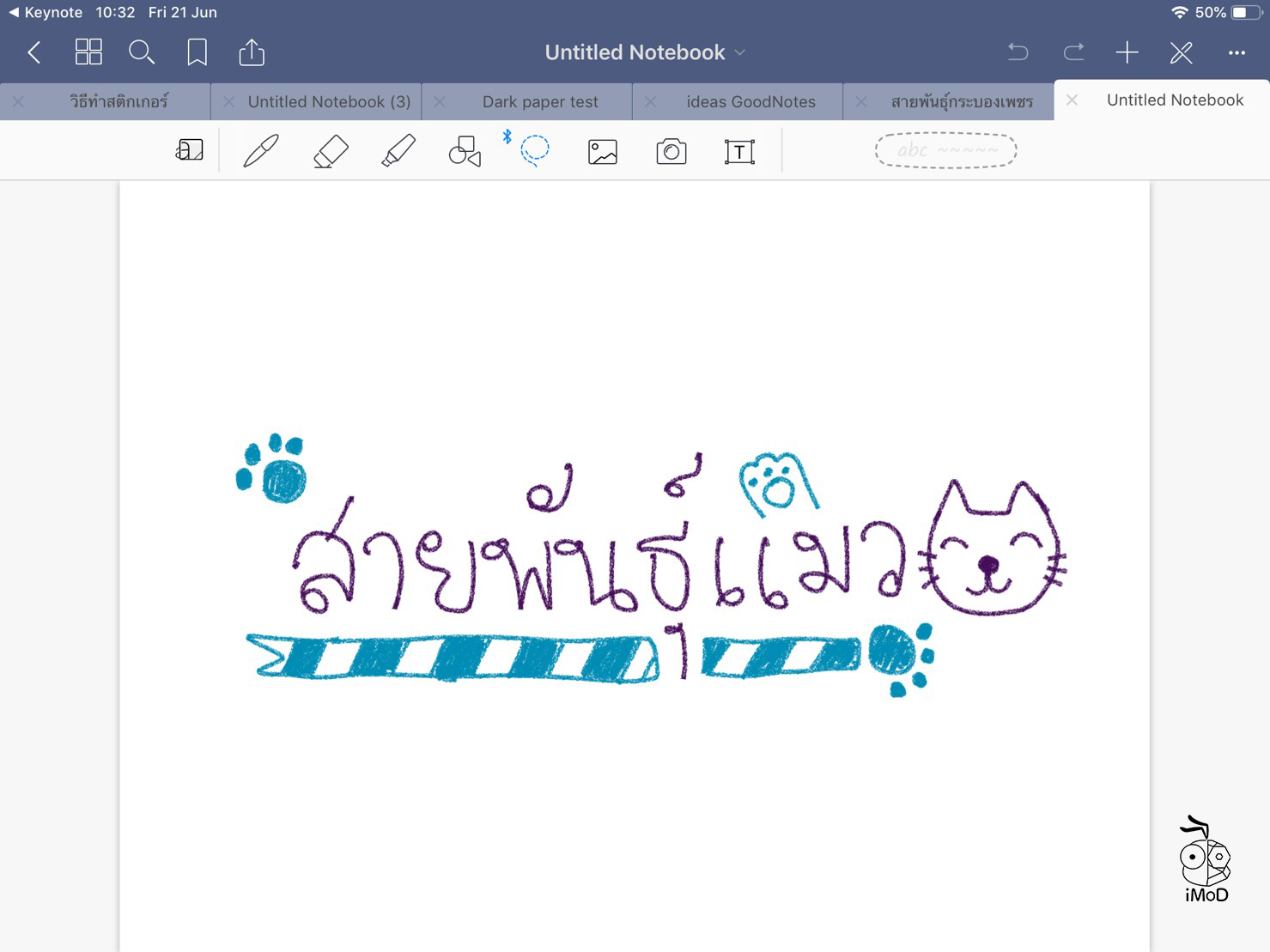Return to Keynote via the status bar
1270x952 pixels.
coord(46,12)
